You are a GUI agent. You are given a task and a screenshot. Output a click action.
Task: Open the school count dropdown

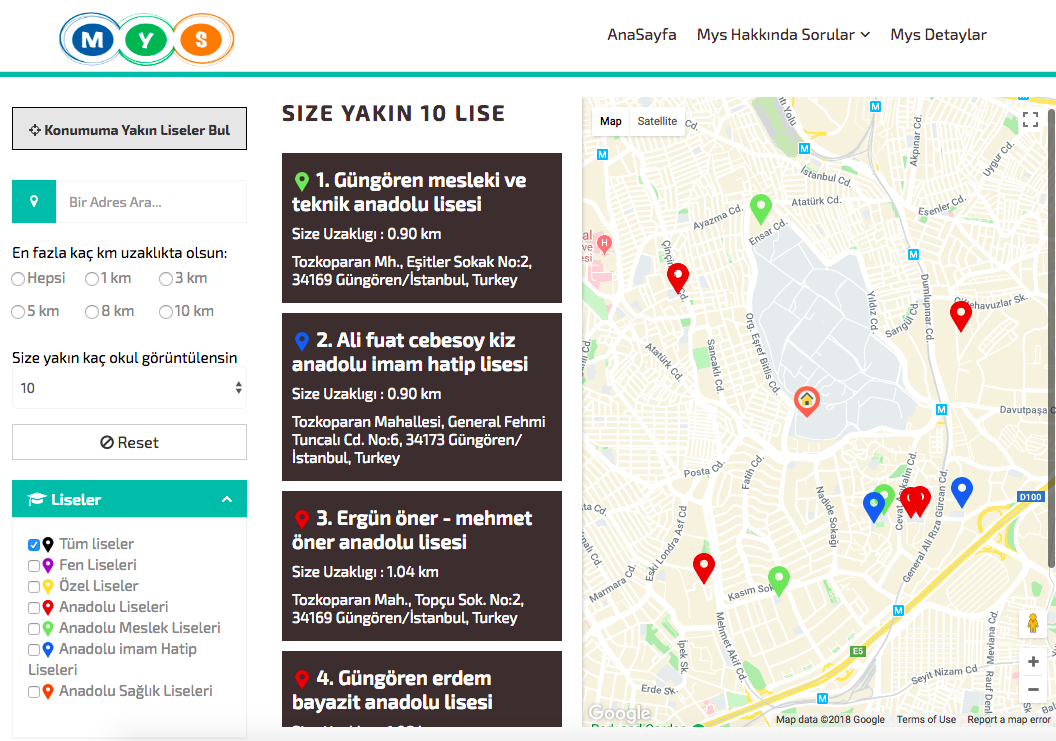click(129, 388)
